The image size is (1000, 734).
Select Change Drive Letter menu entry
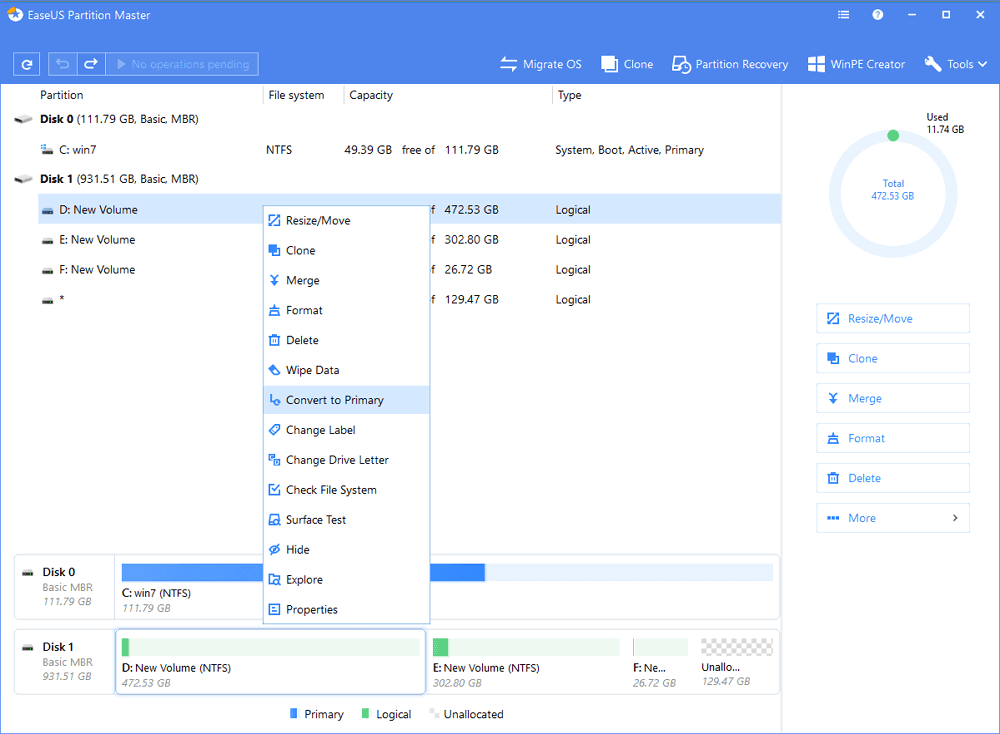point(346,460)
